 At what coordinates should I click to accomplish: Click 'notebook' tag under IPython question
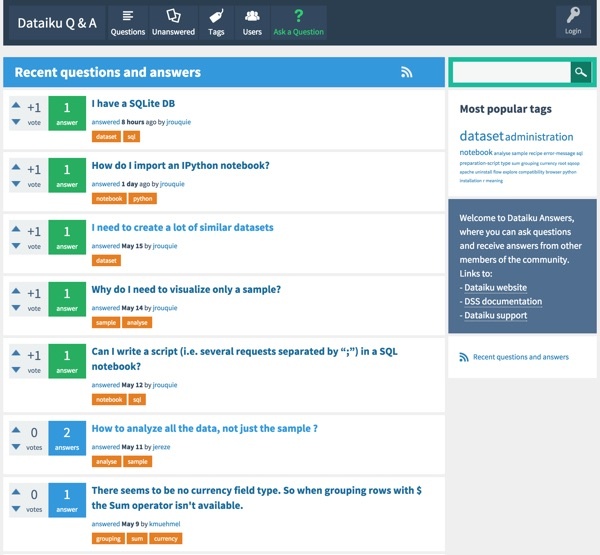click(x=109, y=199)
